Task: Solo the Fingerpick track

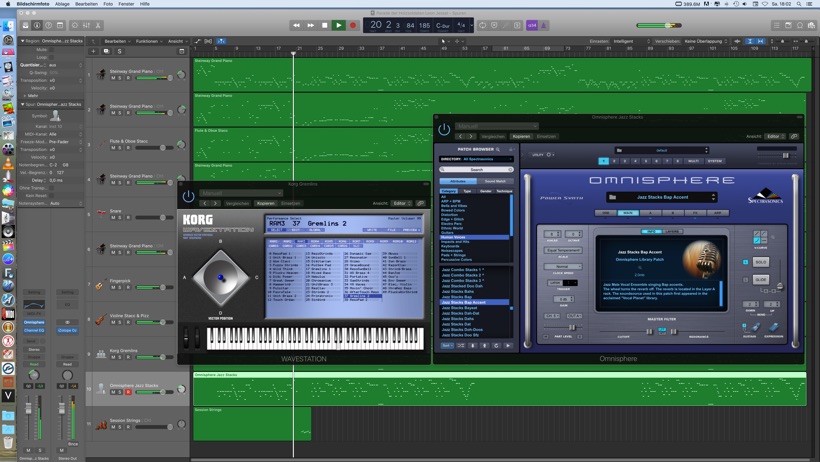Action: 120,287
